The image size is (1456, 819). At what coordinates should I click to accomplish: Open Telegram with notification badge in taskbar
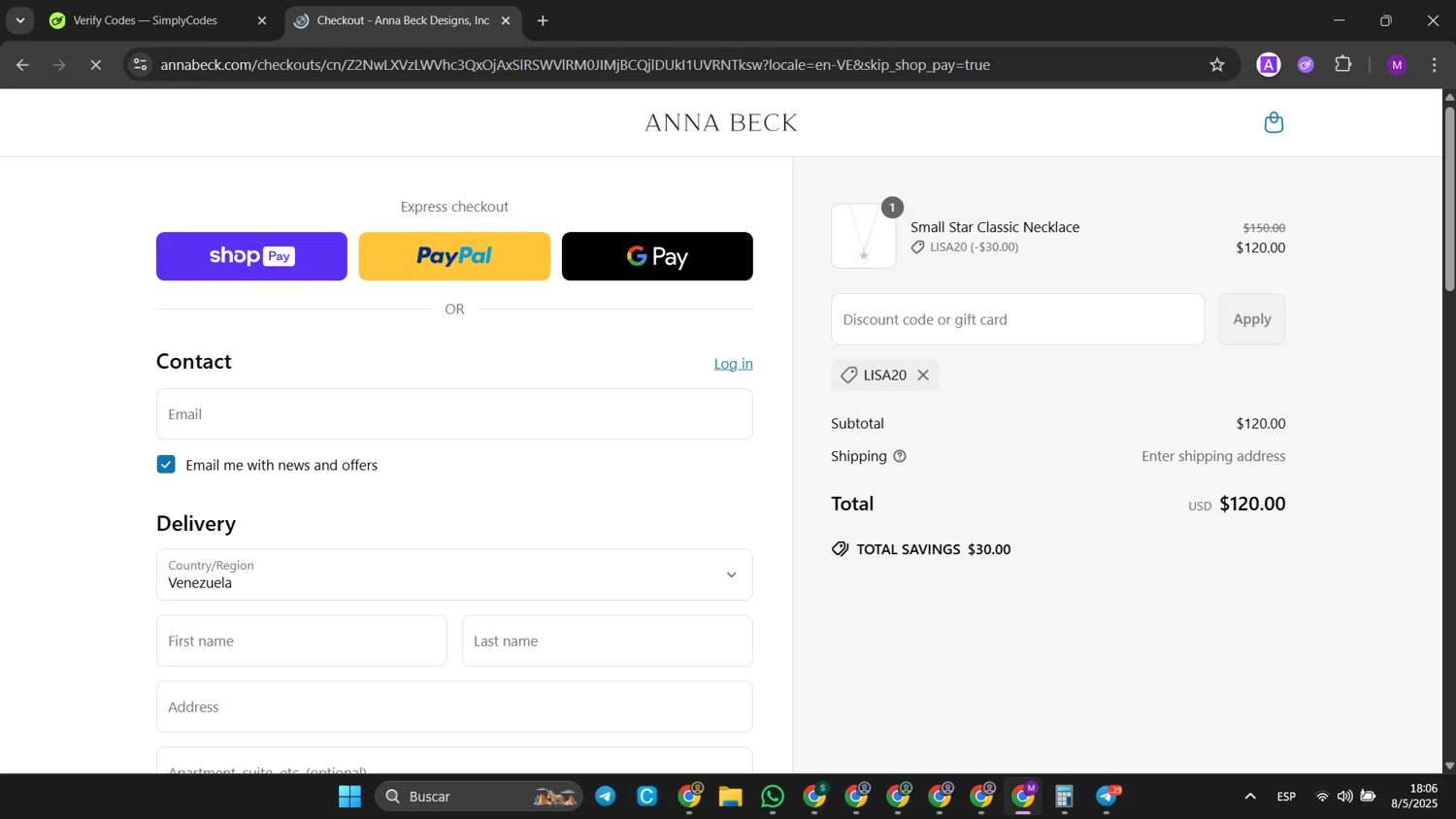[x=1108, y=797]
